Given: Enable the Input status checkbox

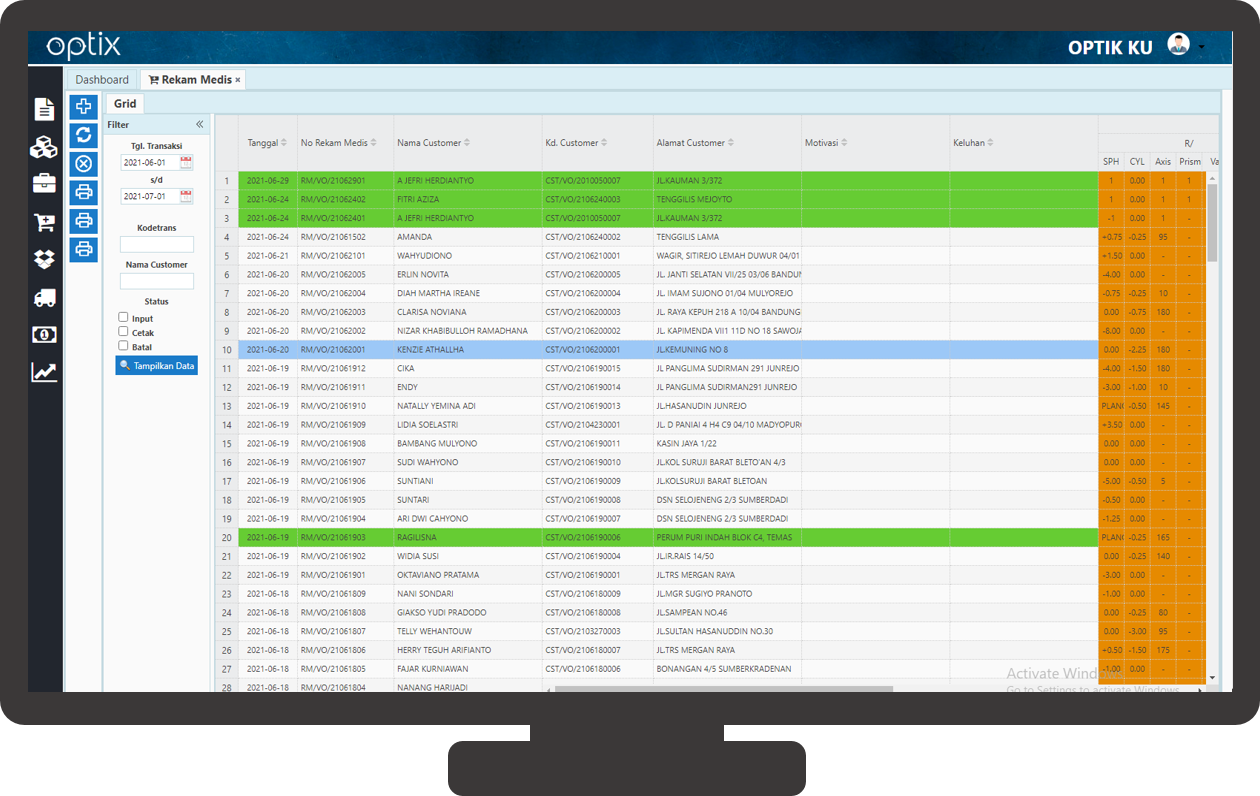Looking at the screenshot, I should (123, 317).
